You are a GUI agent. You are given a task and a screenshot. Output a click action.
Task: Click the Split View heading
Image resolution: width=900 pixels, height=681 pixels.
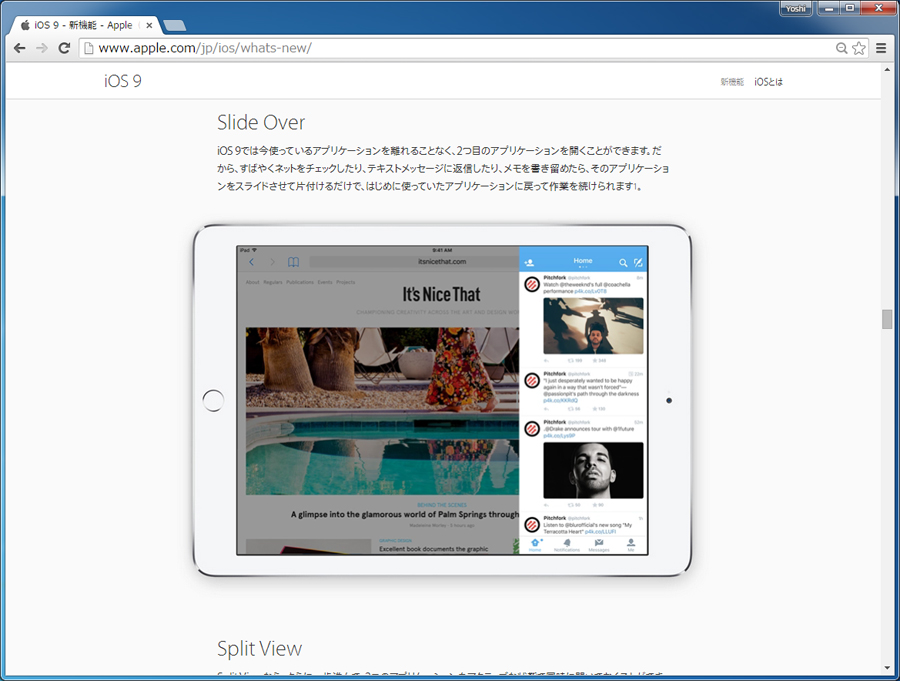pos(259,648)
